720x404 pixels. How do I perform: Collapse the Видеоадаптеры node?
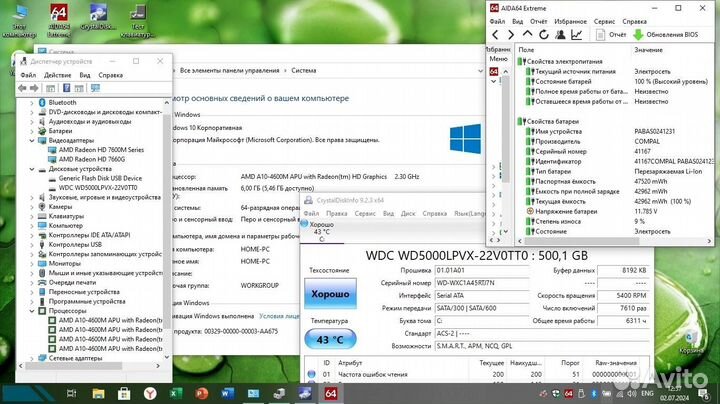tap(32, 140)
